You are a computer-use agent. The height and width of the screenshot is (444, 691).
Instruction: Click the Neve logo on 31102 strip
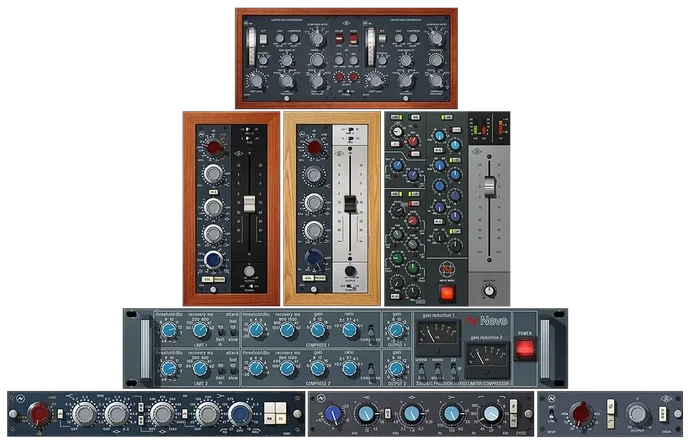321,399
